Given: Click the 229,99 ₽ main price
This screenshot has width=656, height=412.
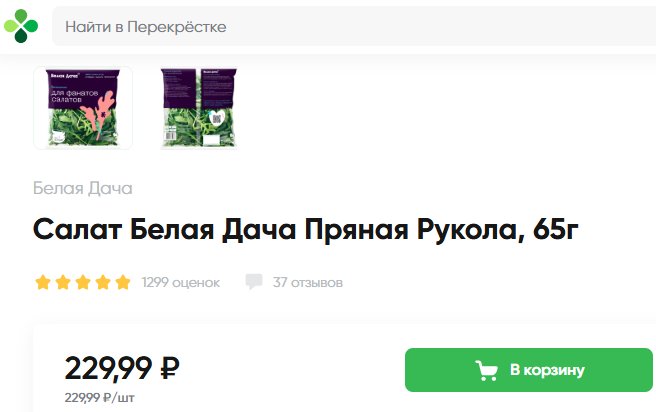Looking at the screenshot, I should point(122,368).
